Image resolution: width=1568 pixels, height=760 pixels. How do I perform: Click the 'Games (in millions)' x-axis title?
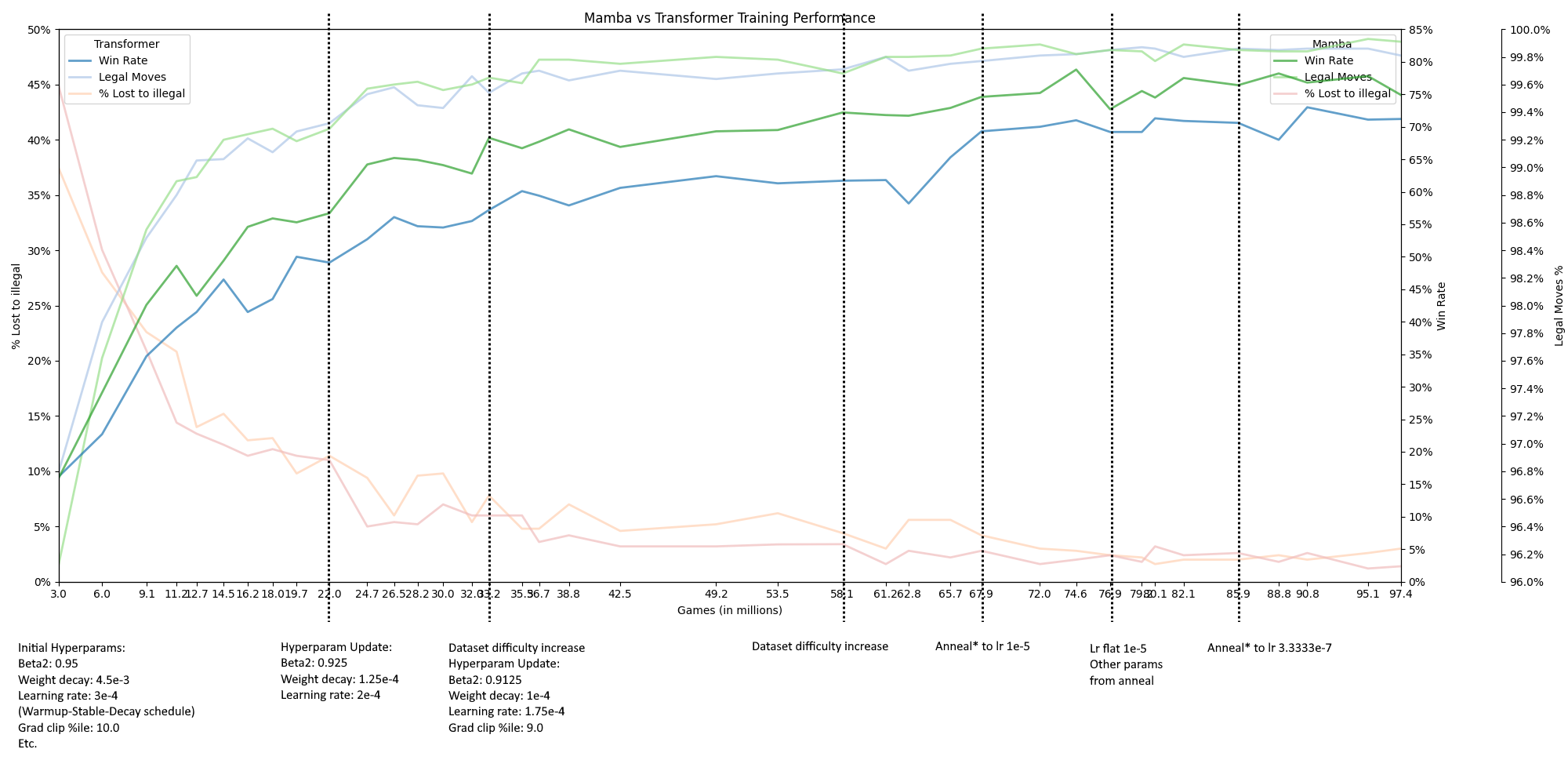[730, 610]
